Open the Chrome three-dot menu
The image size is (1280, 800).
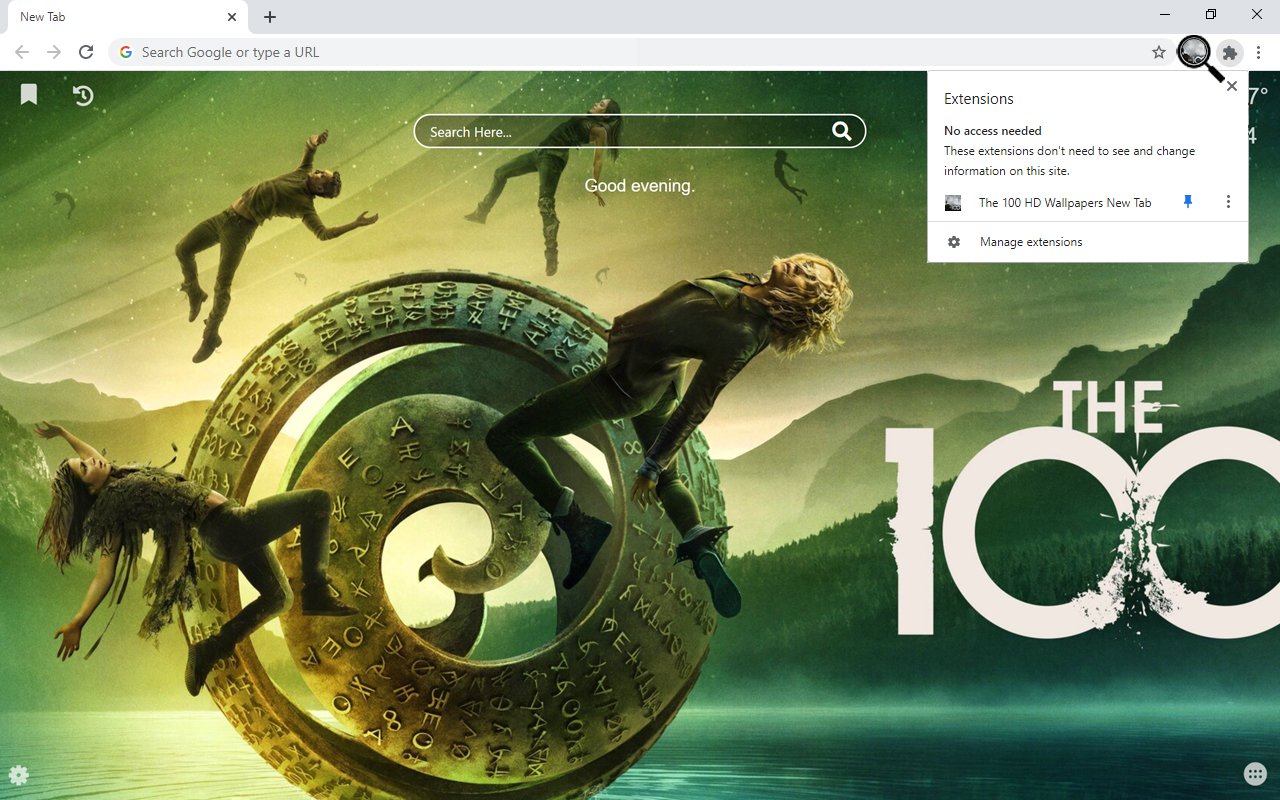point(1259,52)
